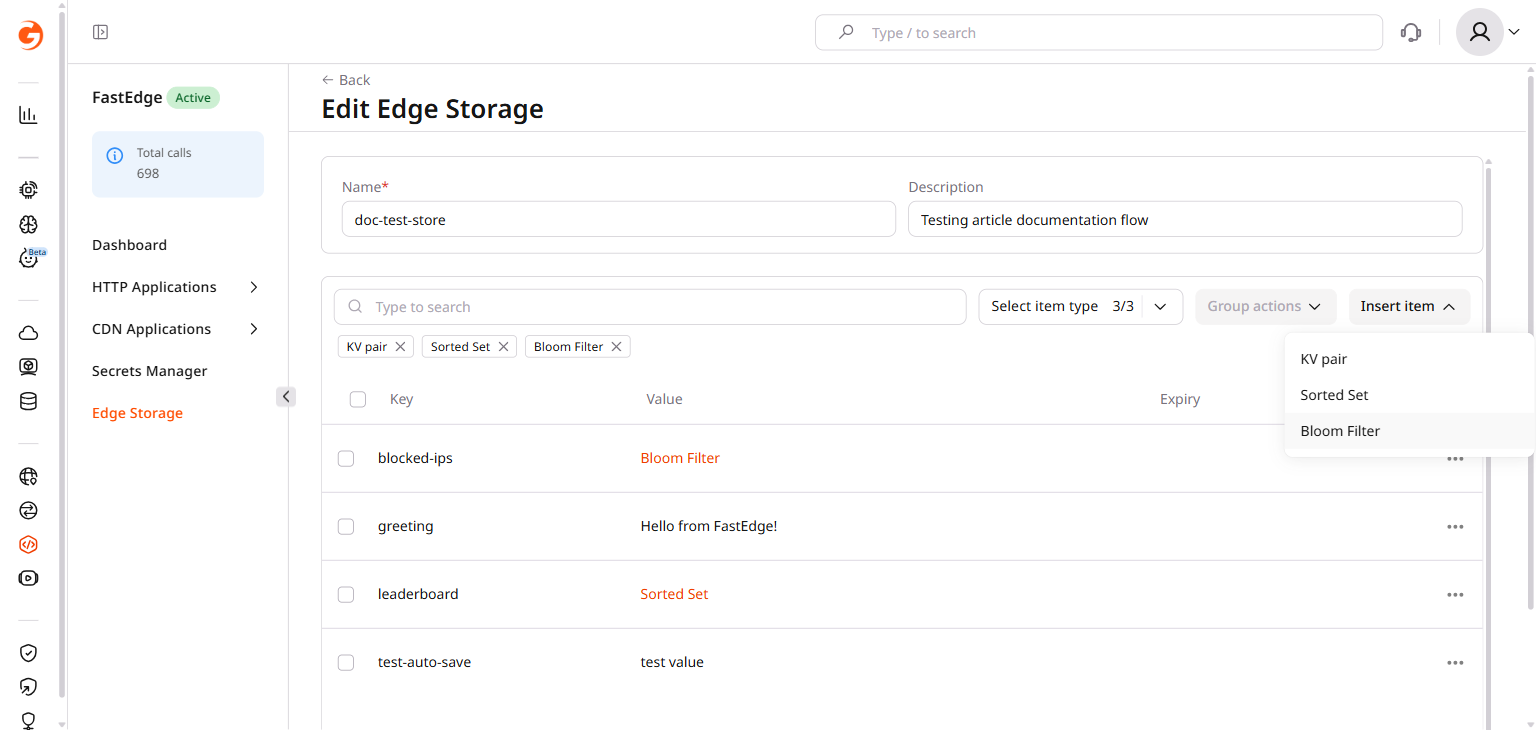Click the Gcore logo icon
Image resolution: width=1536 pixels, height=730 pixels.
(x=30, y=35)
